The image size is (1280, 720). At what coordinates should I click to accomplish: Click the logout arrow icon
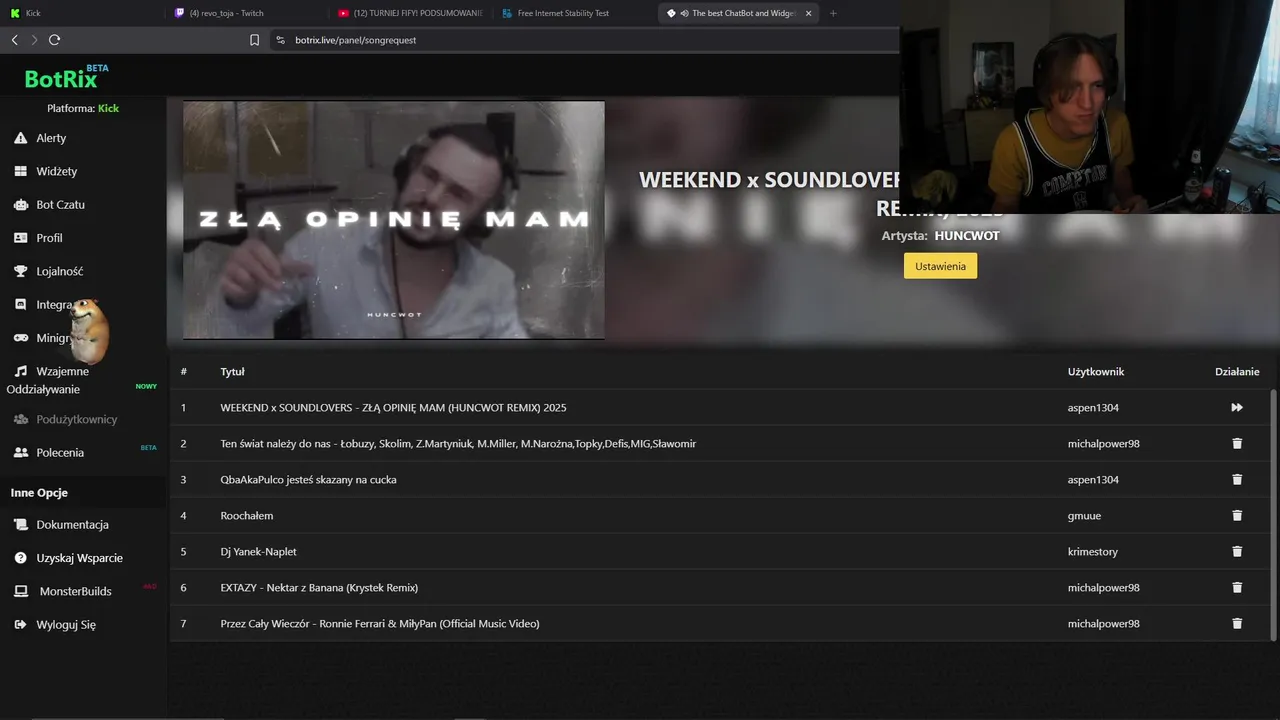pos(20,625)
